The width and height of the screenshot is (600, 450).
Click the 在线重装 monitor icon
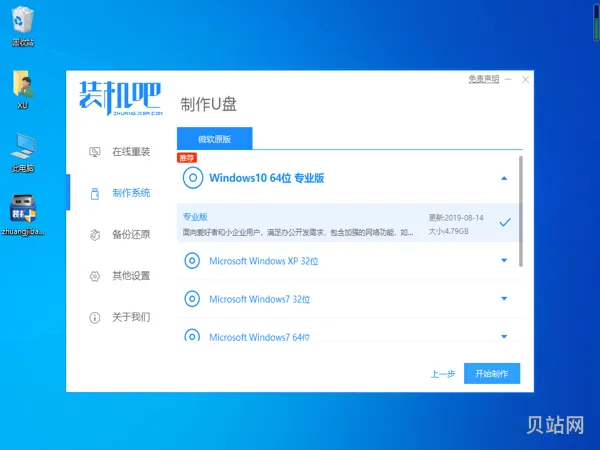pos(95,152)
